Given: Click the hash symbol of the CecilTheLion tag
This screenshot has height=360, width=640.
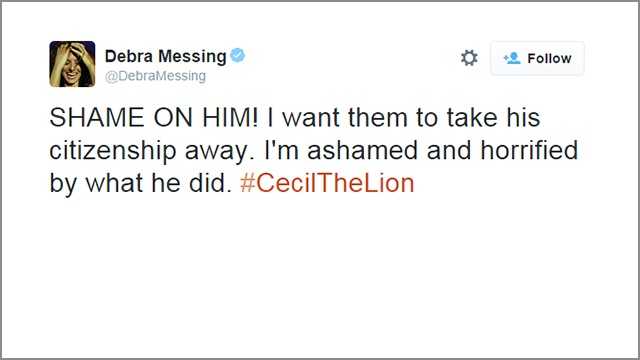Looking at the screenshot, I should [247, 183].
